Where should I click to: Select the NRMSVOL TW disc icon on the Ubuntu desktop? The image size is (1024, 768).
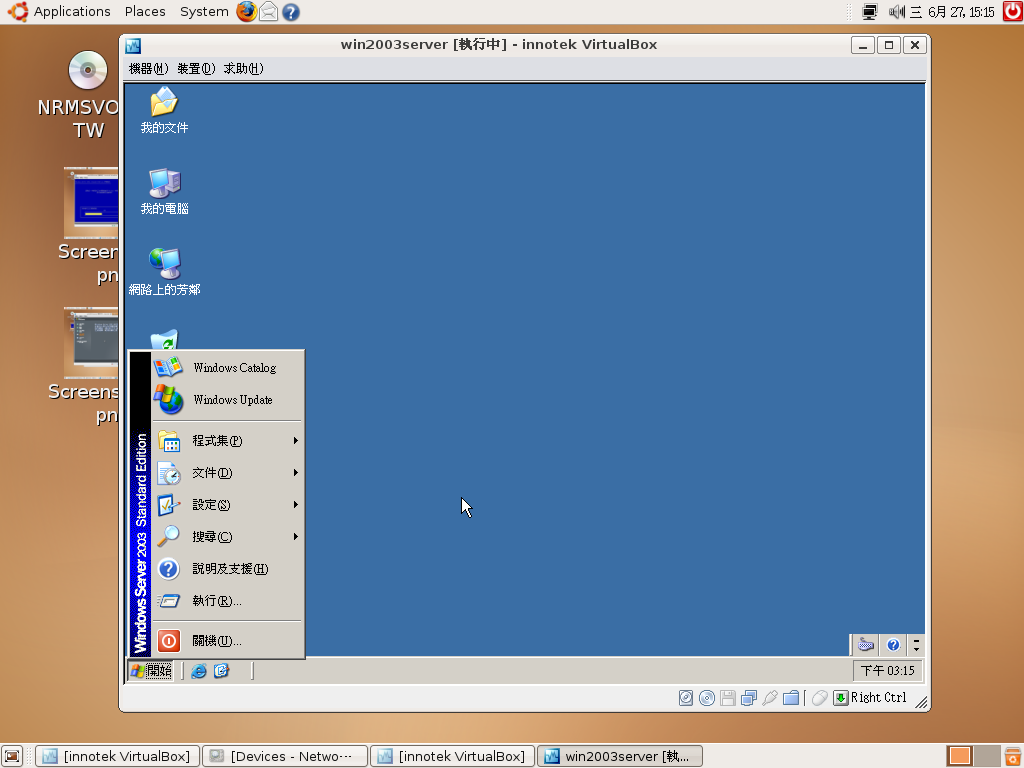(88, 71)
